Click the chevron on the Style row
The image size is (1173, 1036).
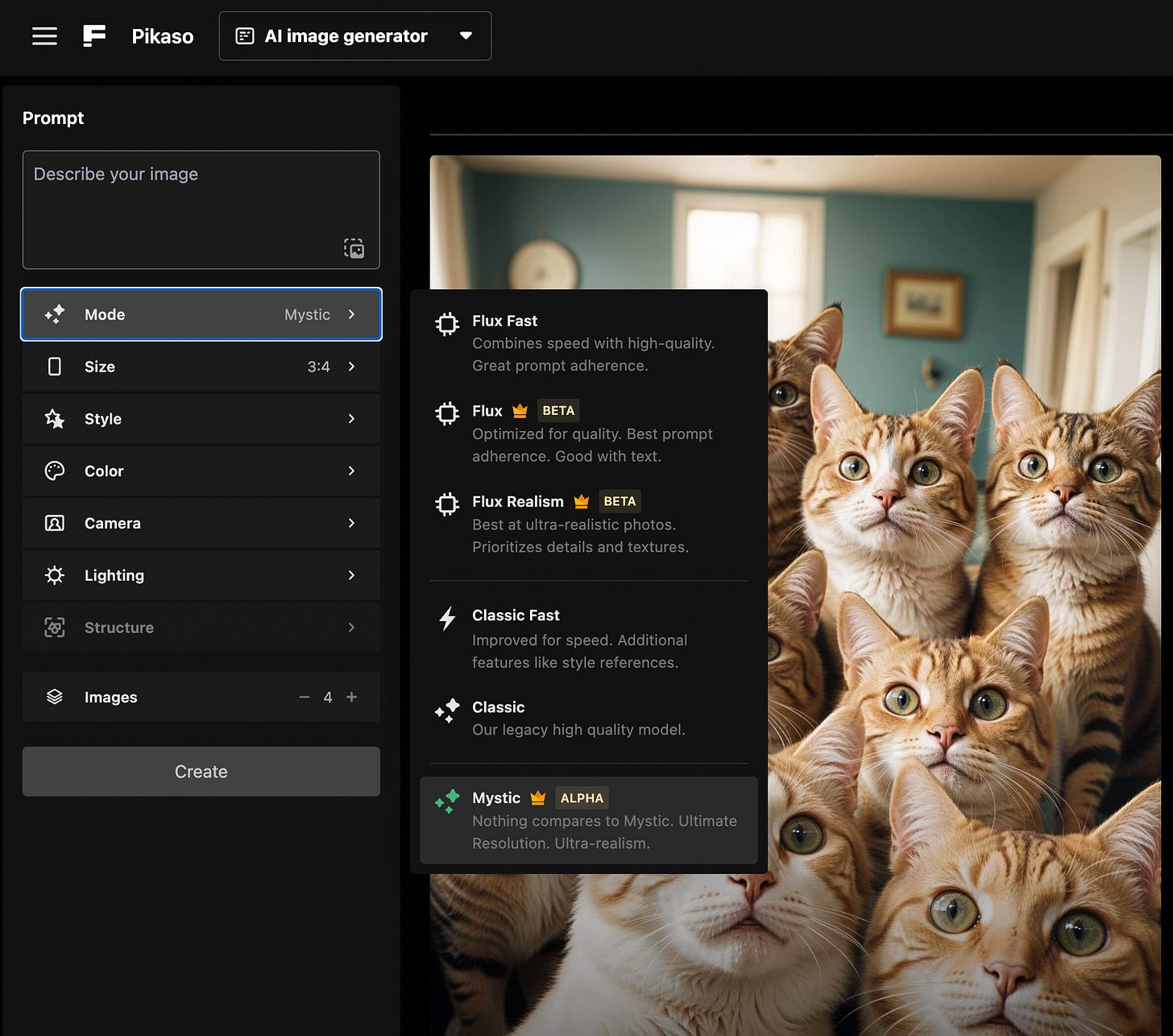(351, 419)
